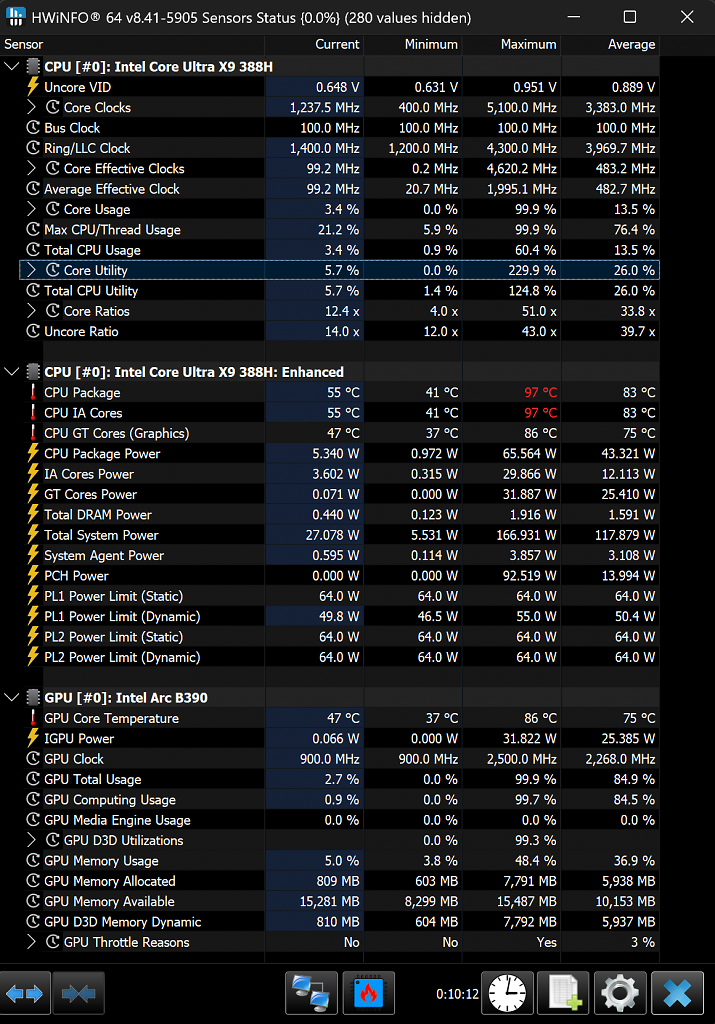Select the Average Effective Clock row

click(340, 189)
